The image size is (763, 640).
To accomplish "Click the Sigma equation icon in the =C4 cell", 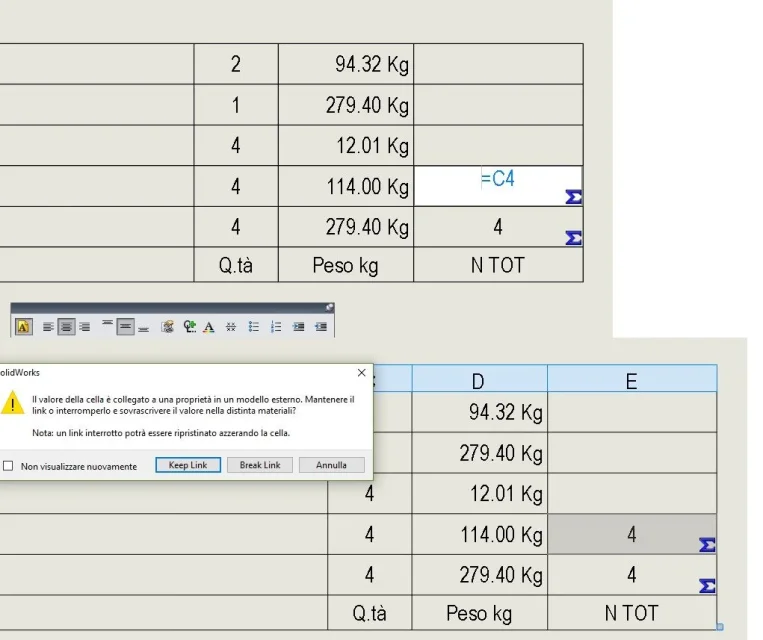I will [574, 197].
